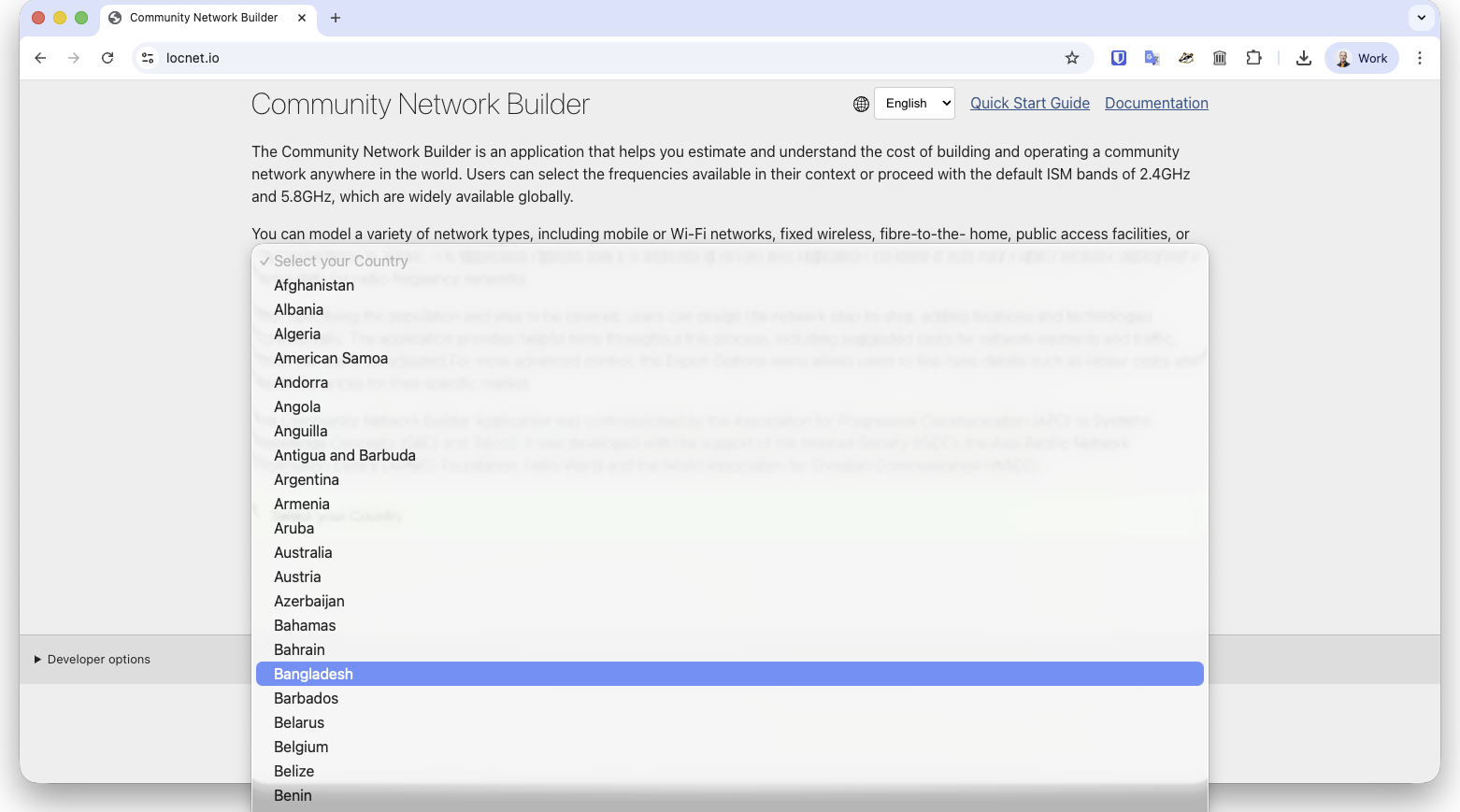Image resolution: width=1460 pixels, height=812 pixels.
Task: Click the Privacy Badger extension icon
Action: tap(1186, 58)
